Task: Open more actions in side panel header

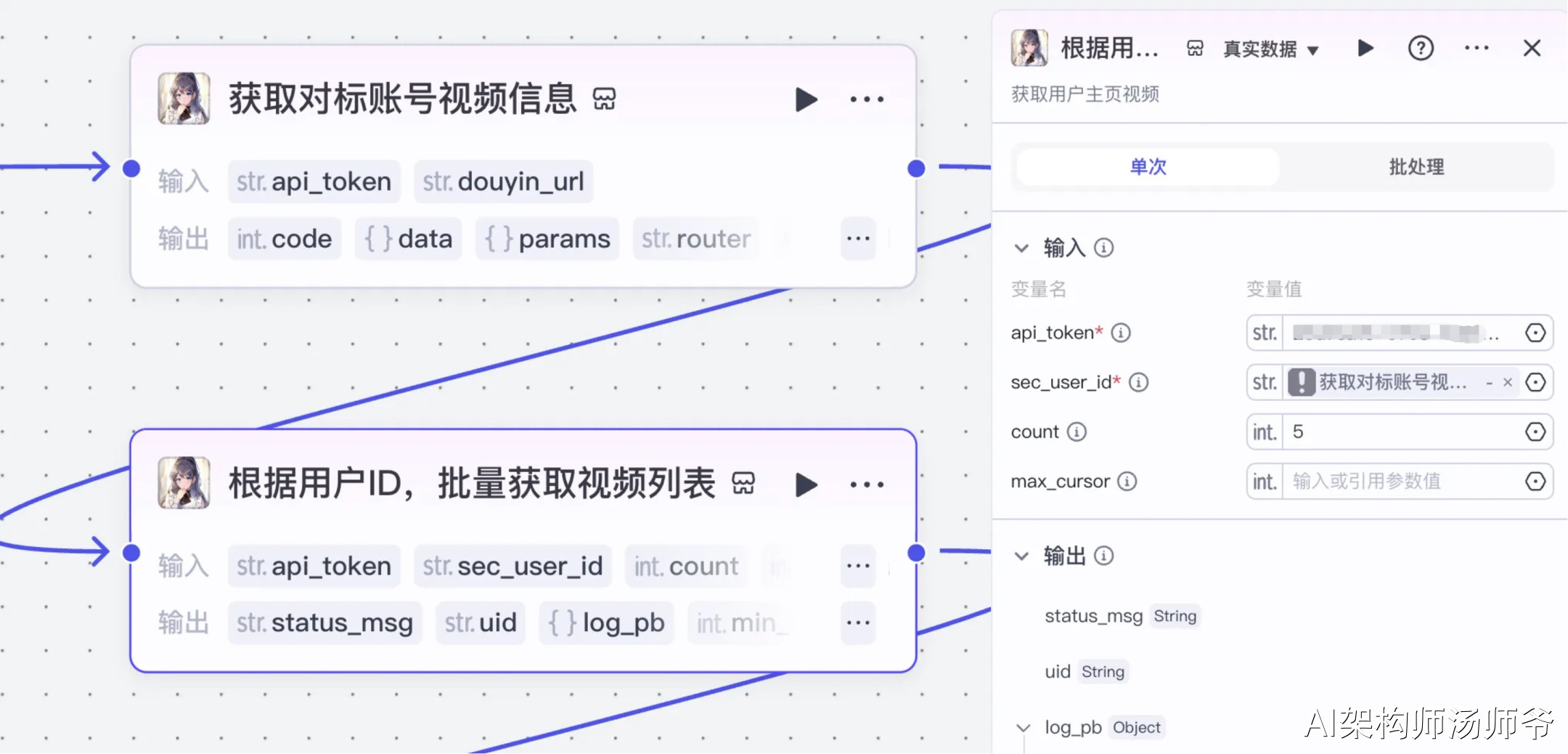Action: pos(1477,48)
